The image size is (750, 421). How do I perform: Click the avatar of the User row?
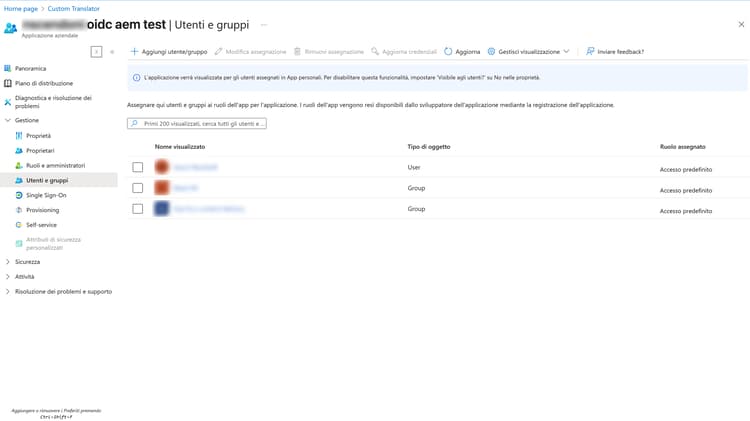click(x=162, y=167)
